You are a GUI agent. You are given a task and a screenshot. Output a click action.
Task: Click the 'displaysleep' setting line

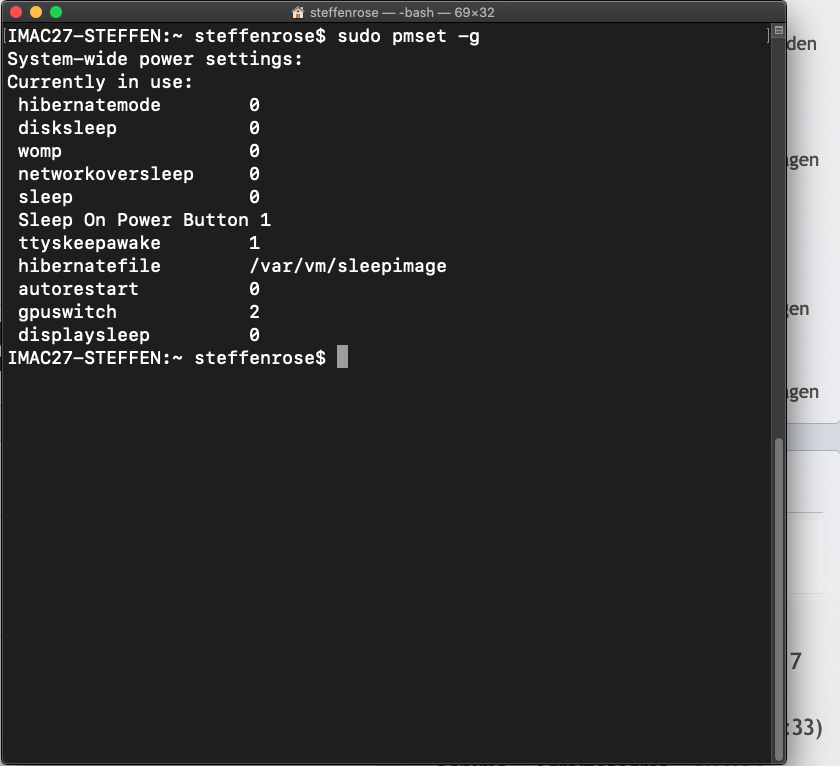pyautogui.click(x=83, y=335)
